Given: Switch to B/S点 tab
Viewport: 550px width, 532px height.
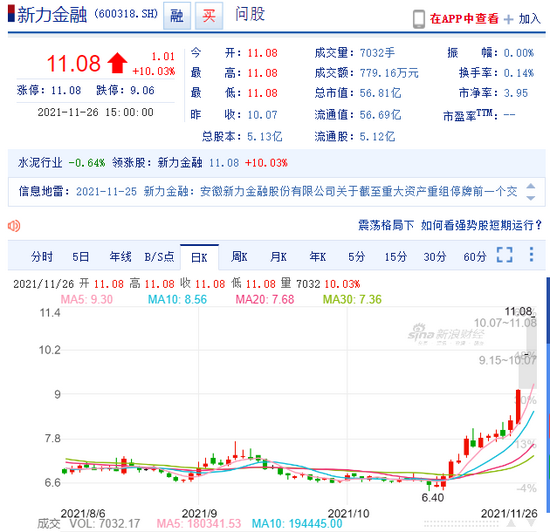Looking at the screenshot, I should coord(159,257).
